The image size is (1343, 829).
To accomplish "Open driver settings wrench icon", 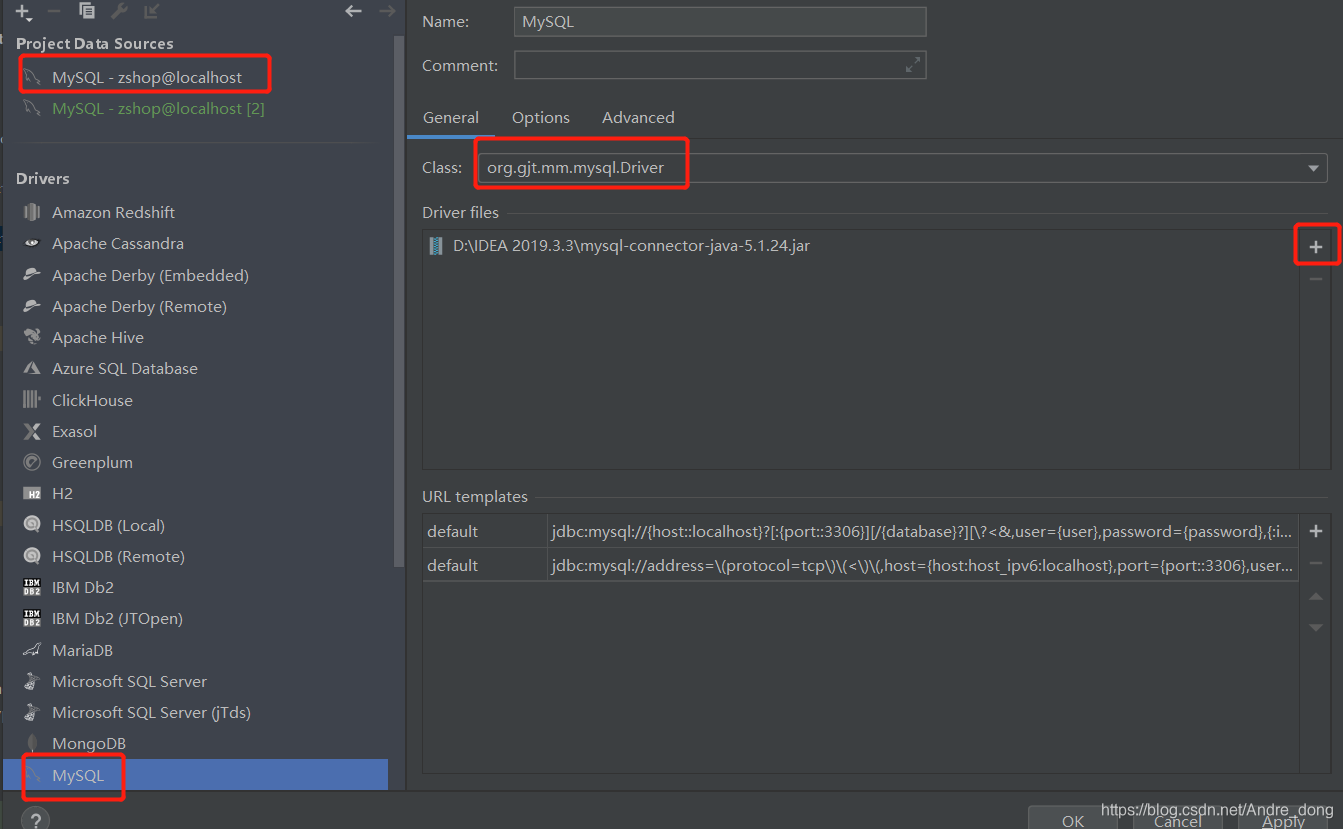I will pyautogui.click(x=119, y=12).
